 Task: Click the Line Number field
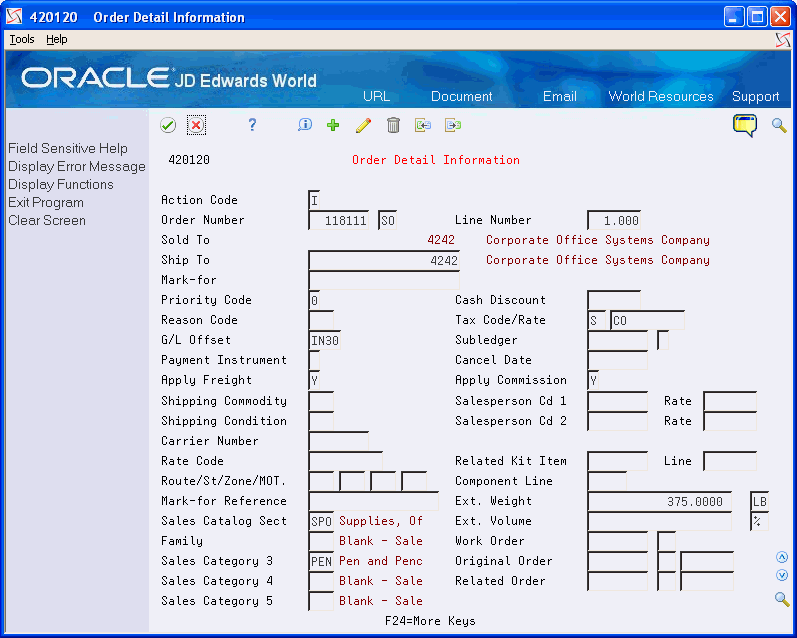click(x=614, y=220)
